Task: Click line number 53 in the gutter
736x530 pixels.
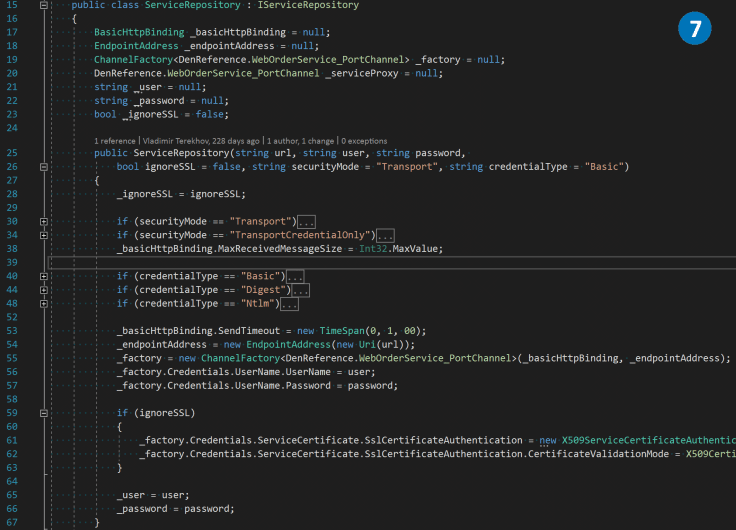Action: point(14,330)
